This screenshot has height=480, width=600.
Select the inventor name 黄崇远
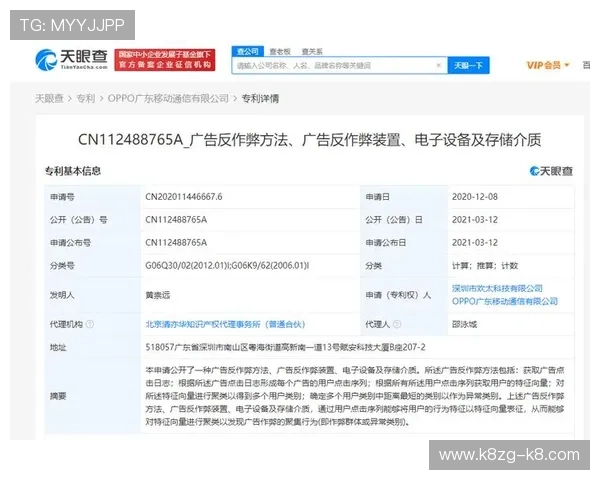click(157, 295)
